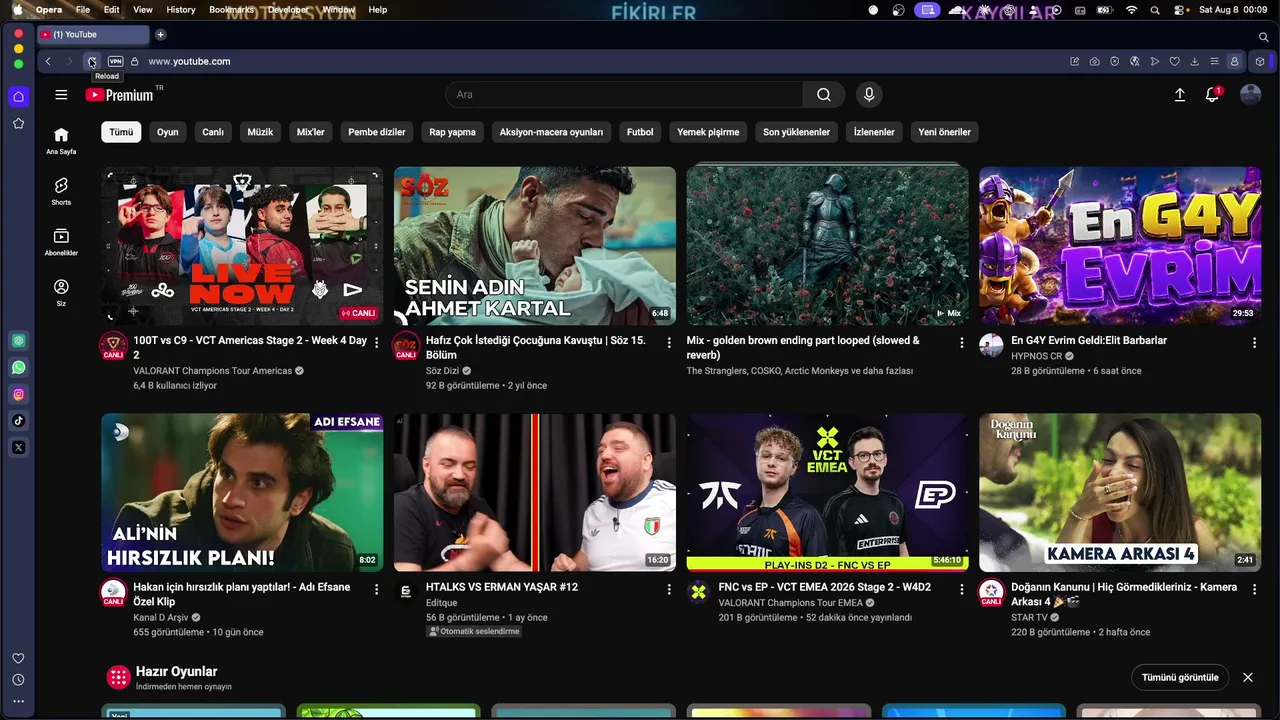The image size is (1280, 720).
Task: Add page to bookmarks with heart icon
Action: 1175,61
